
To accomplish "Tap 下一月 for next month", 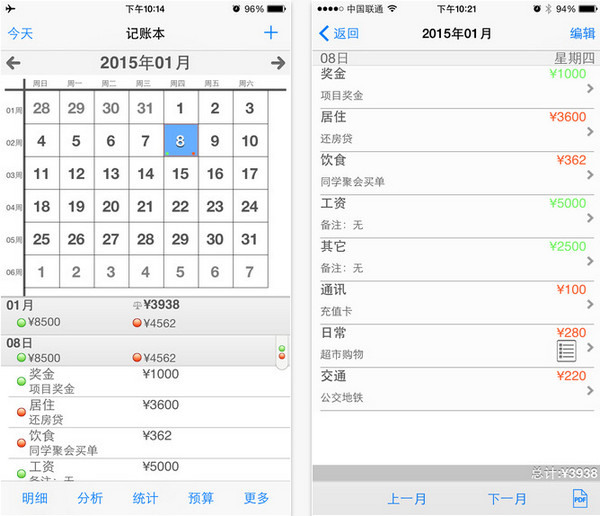I will click(507, 499).
